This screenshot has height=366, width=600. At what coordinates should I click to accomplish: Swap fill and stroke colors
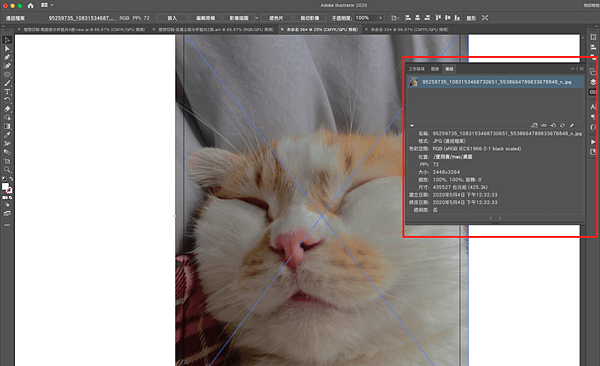click(x=11, y=179)
